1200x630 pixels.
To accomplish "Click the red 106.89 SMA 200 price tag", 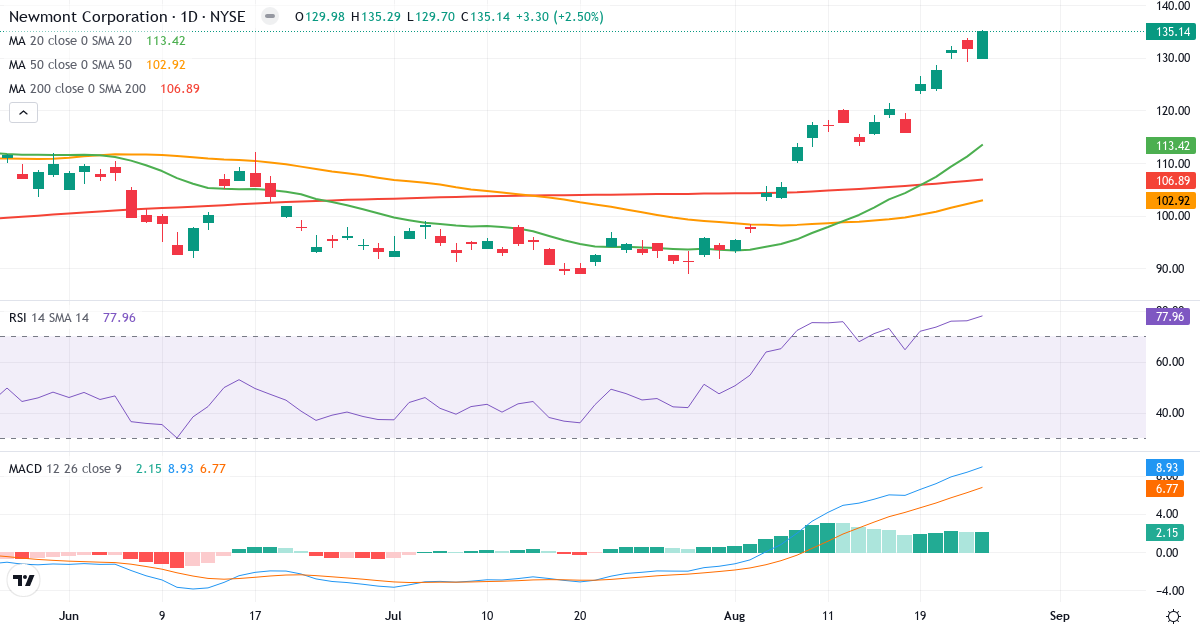I will click(1171, 180).
